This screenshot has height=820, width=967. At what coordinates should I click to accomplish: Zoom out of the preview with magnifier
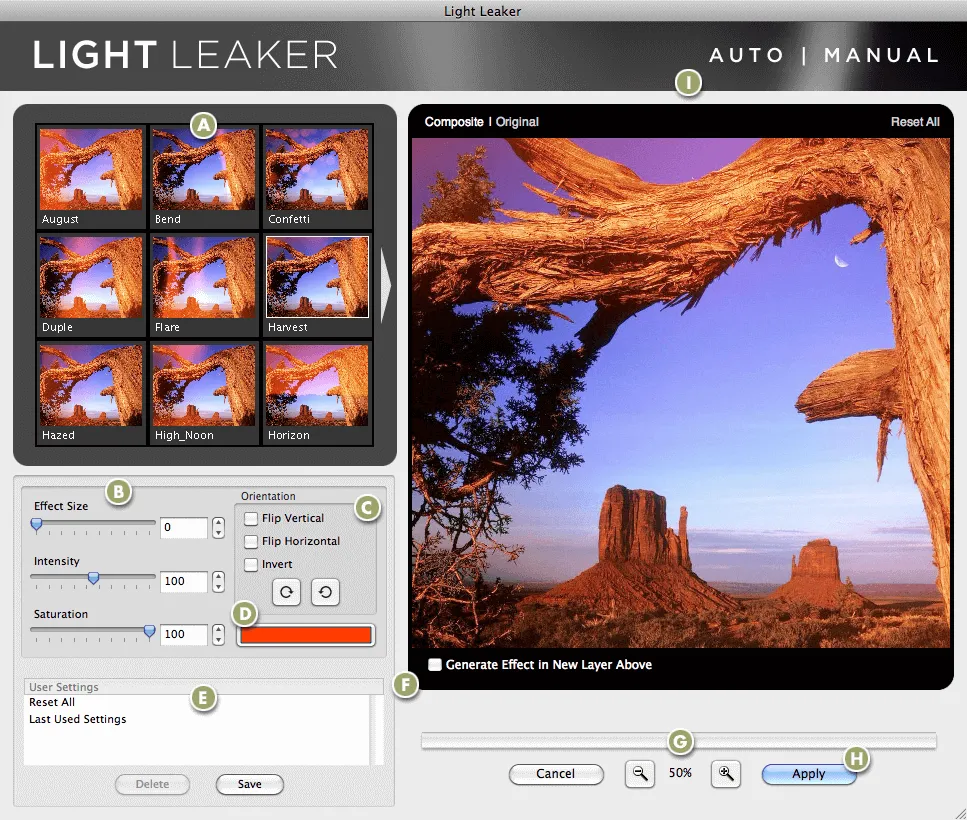click(x=640, y=773)
